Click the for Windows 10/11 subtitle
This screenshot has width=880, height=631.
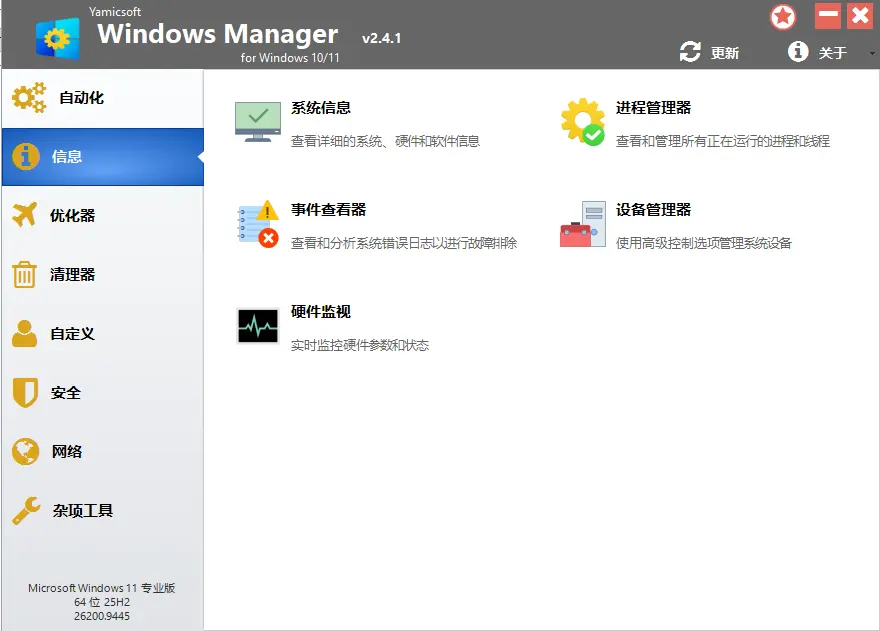coord(290,57)
